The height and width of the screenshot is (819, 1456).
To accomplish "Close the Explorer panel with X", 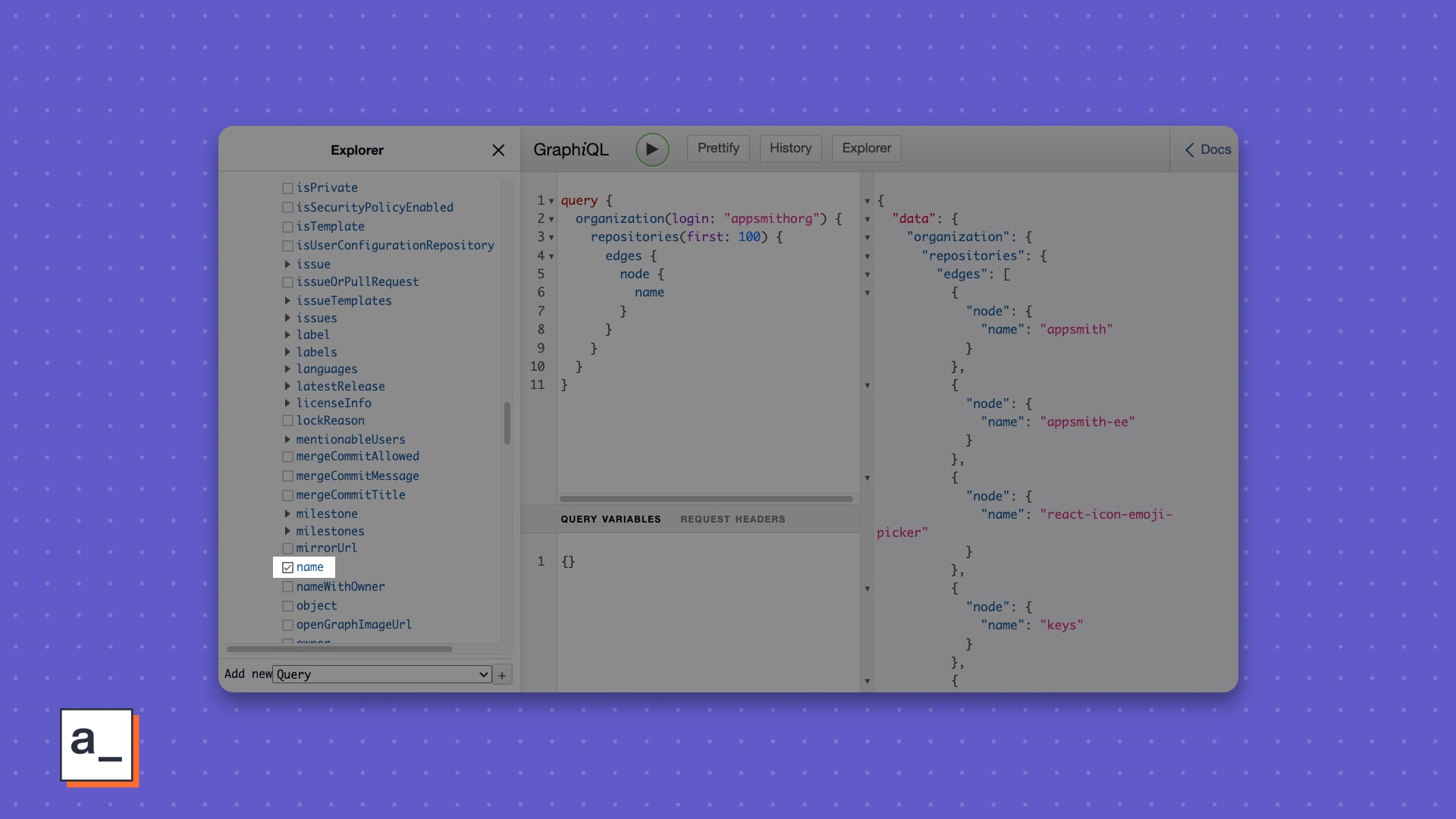I will click(498, 150).
